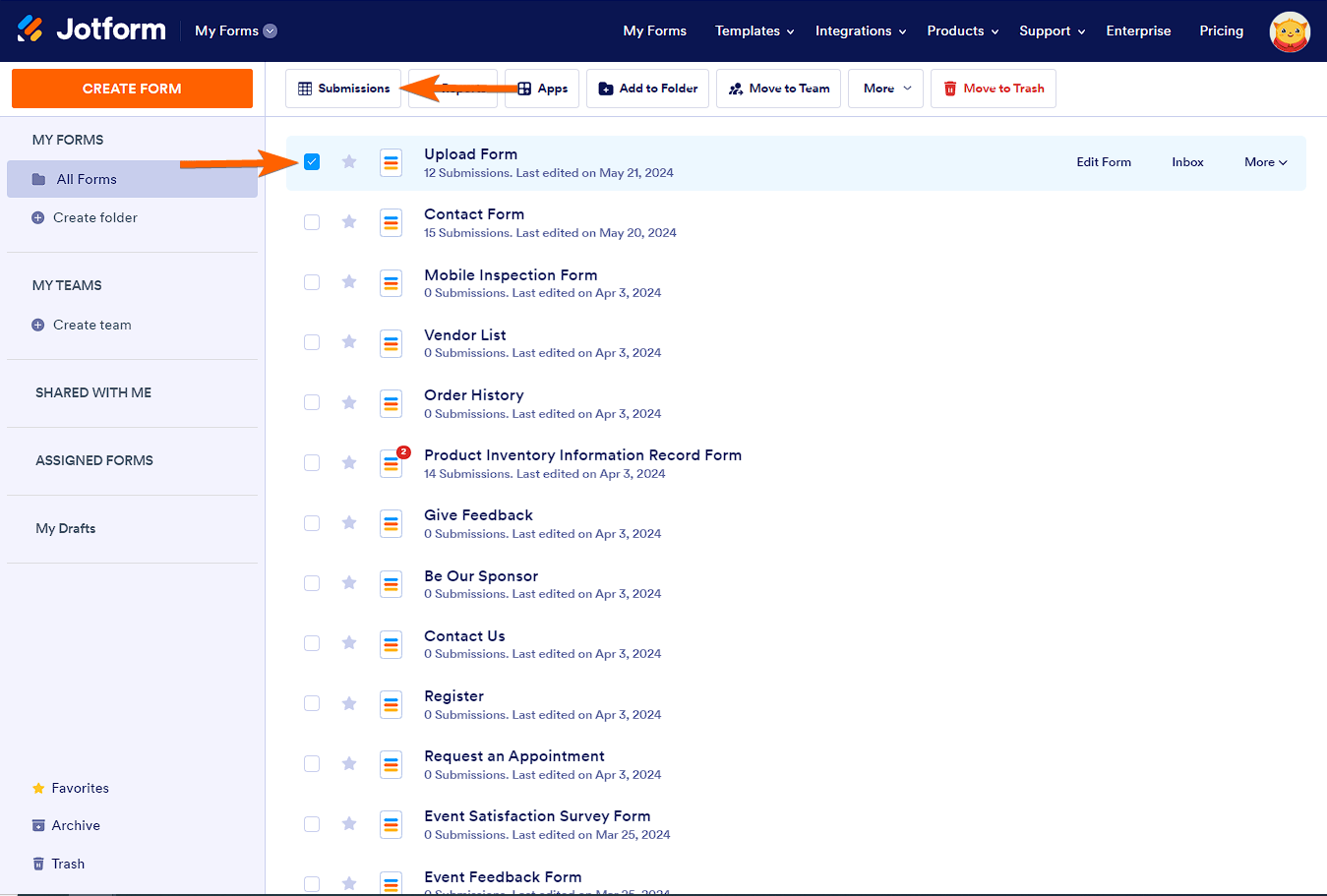Go to the Enterprise page

tap(1138, 30)
